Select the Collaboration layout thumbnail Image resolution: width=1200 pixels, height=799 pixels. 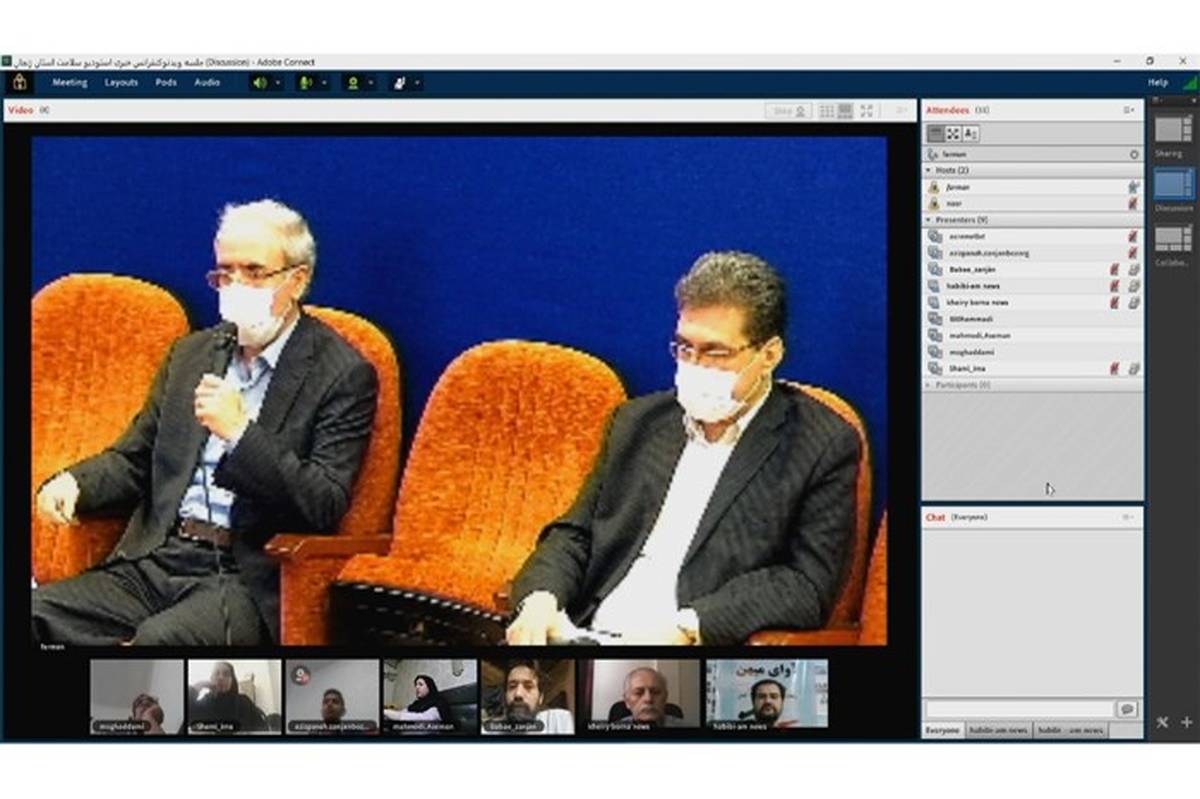point(1173,238)
